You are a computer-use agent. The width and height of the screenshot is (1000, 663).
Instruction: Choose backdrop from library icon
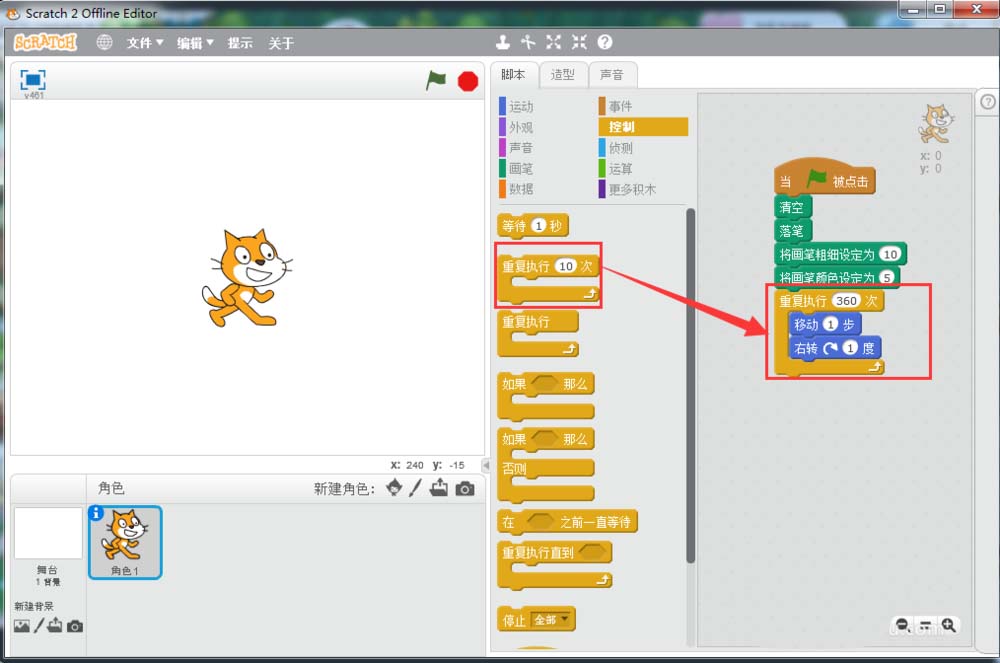coord(22,626)
